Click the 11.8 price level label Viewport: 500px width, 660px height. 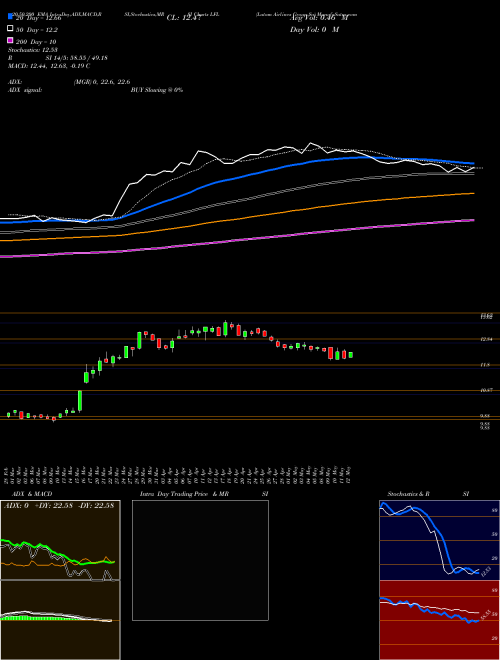(485, 365)
